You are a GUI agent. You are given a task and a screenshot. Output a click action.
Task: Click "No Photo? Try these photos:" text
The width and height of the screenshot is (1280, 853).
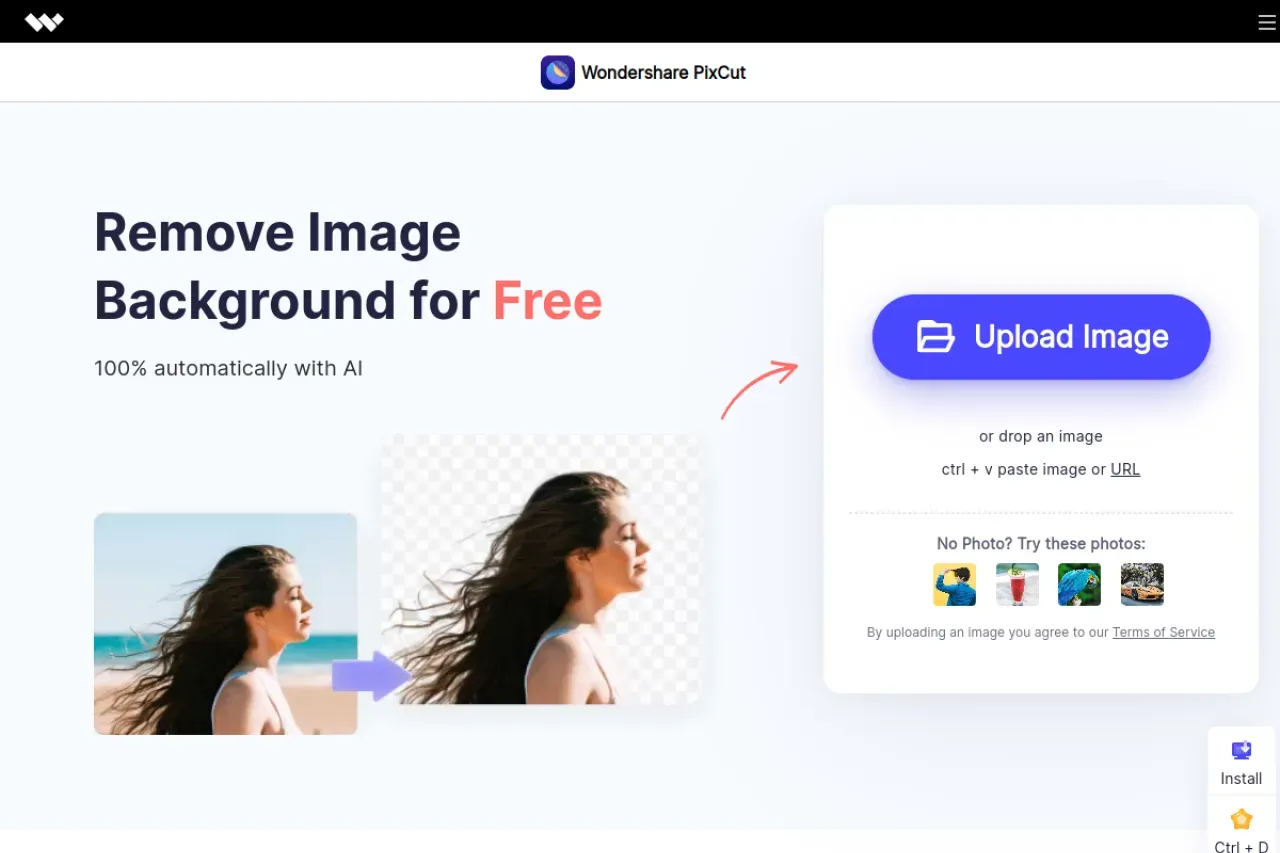point(1041,543)
